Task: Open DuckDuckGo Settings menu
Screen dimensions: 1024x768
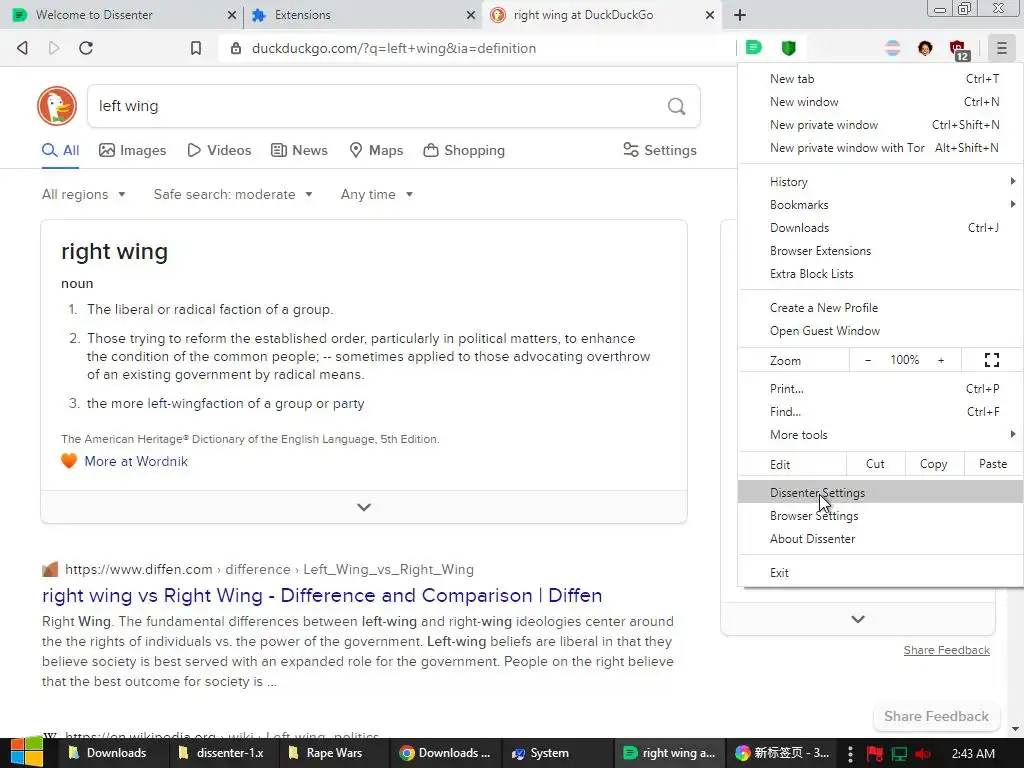Action: click(x=660, y=150)
